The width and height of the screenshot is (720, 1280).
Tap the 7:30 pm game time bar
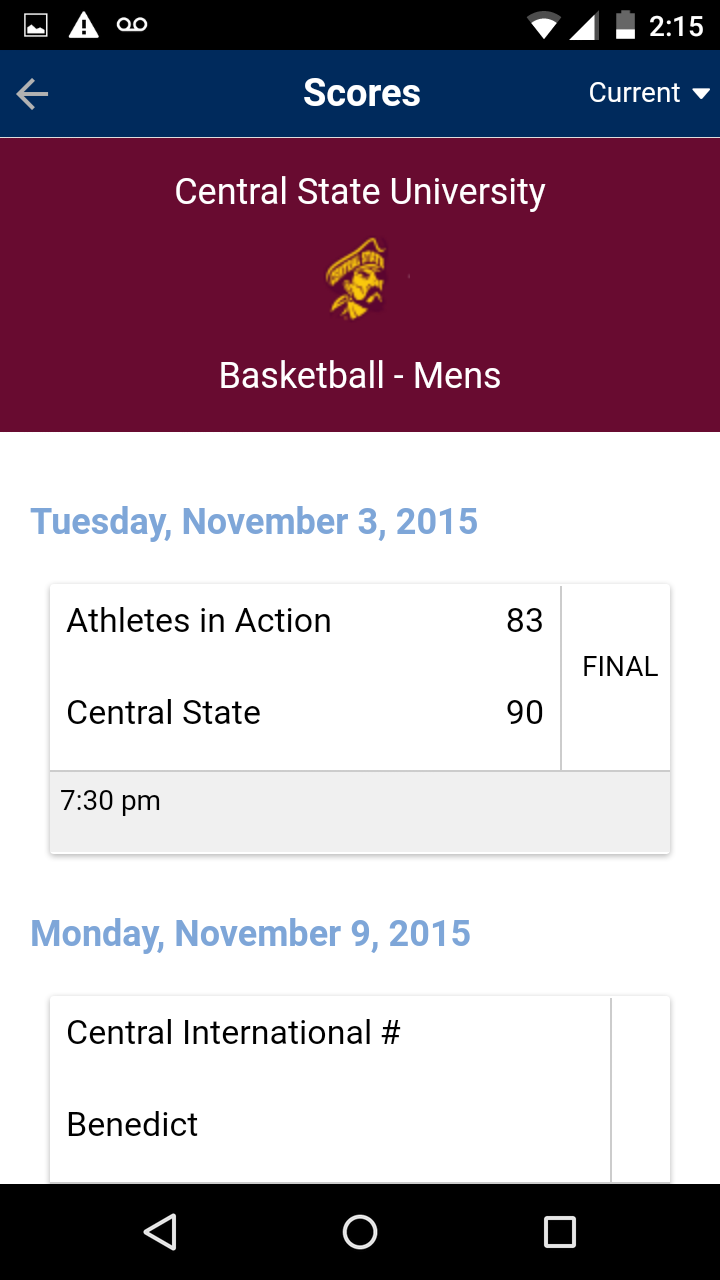360,811
